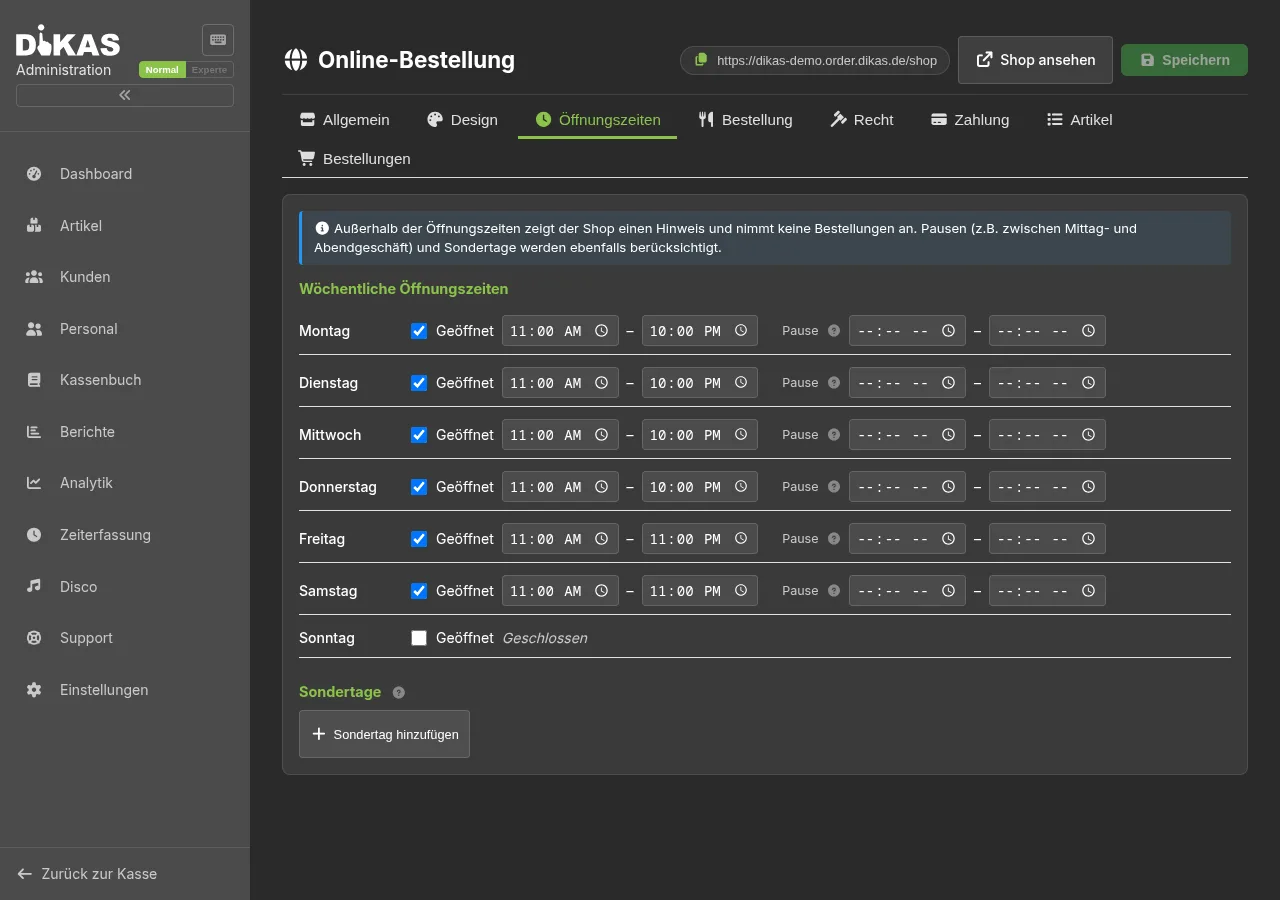
Task: Click the Mittwoch pause end field
Action: click(1047, 435)
